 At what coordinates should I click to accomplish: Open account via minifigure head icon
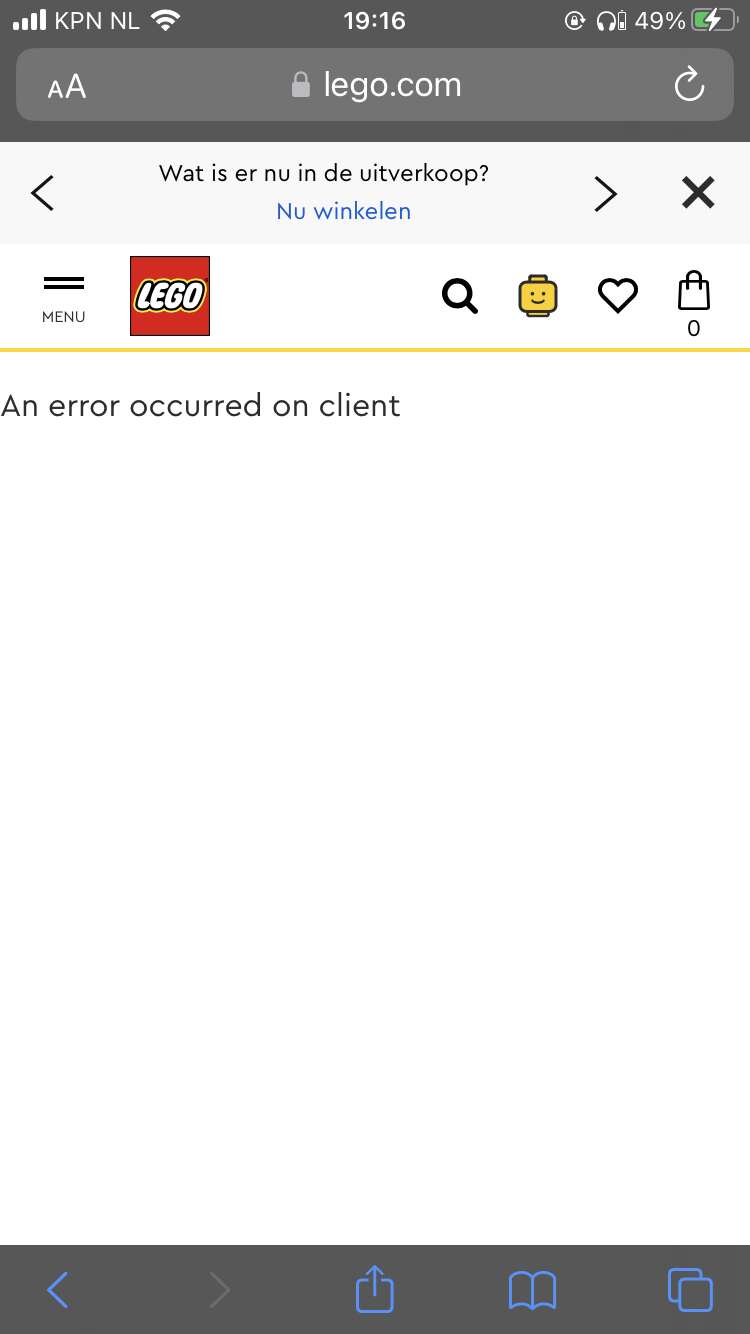[538, 296]
